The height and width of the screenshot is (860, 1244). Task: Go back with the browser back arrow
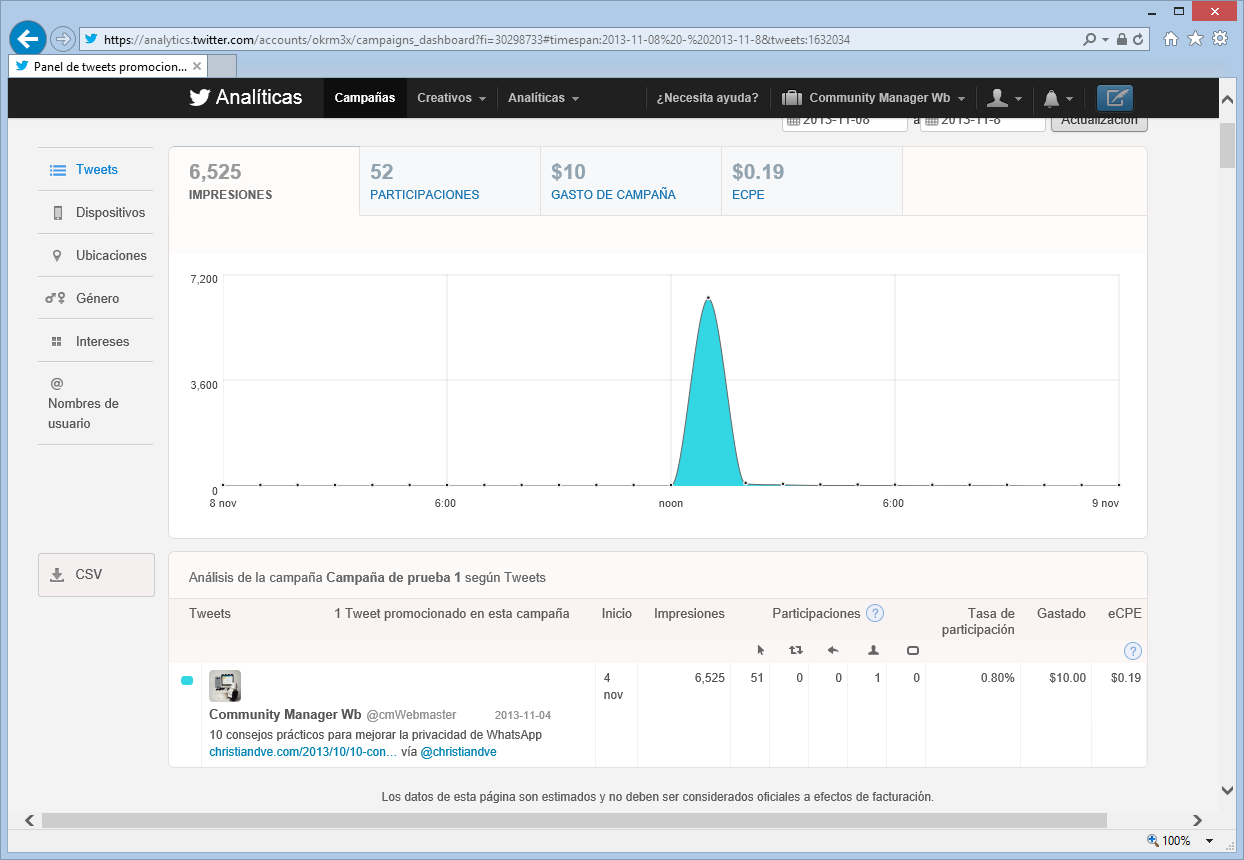[28, 39]
